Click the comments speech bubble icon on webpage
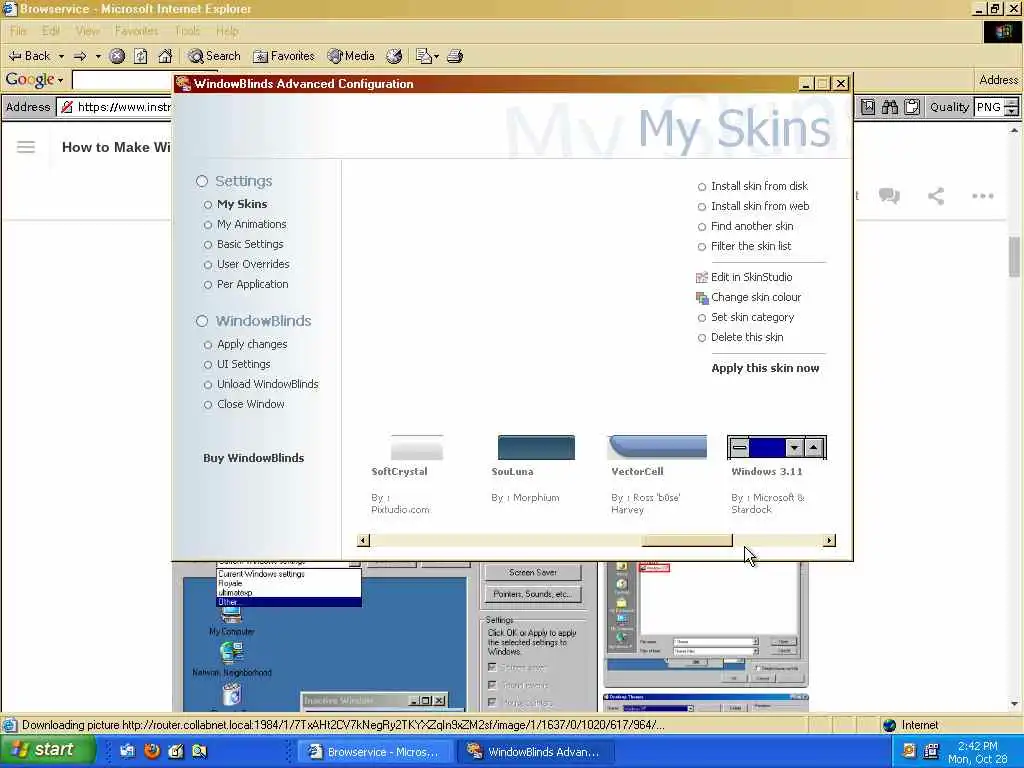This screenshot has height=768, width=1024. 889,195
